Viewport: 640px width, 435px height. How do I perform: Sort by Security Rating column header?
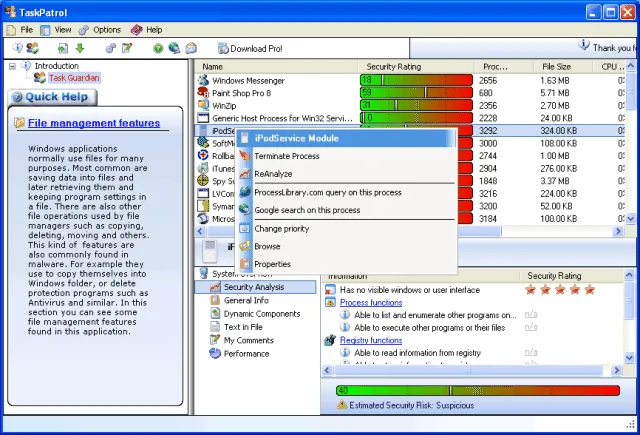[416, 67]
